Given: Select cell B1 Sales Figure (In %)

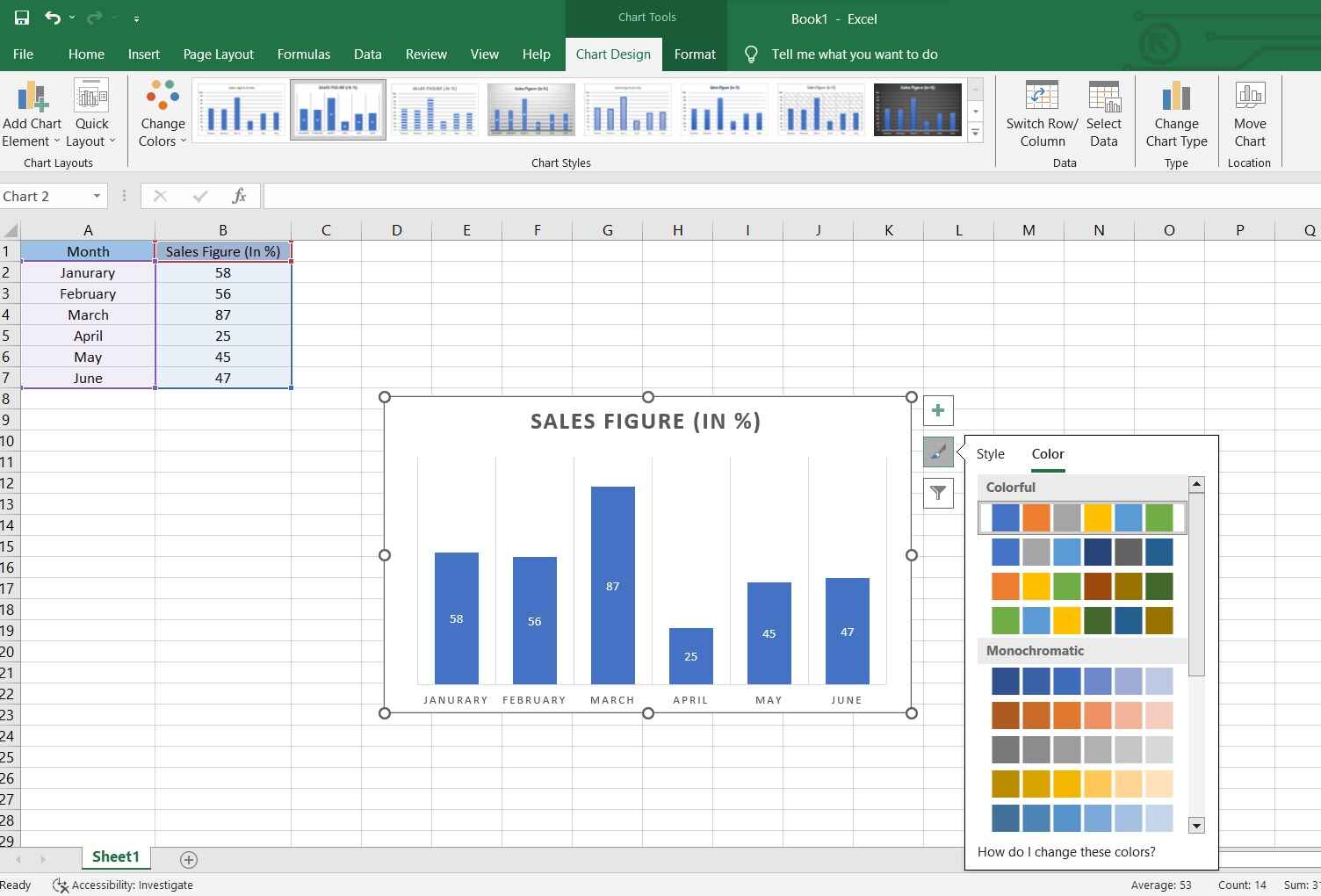Looking at the screenshot, I should [223, 251].
